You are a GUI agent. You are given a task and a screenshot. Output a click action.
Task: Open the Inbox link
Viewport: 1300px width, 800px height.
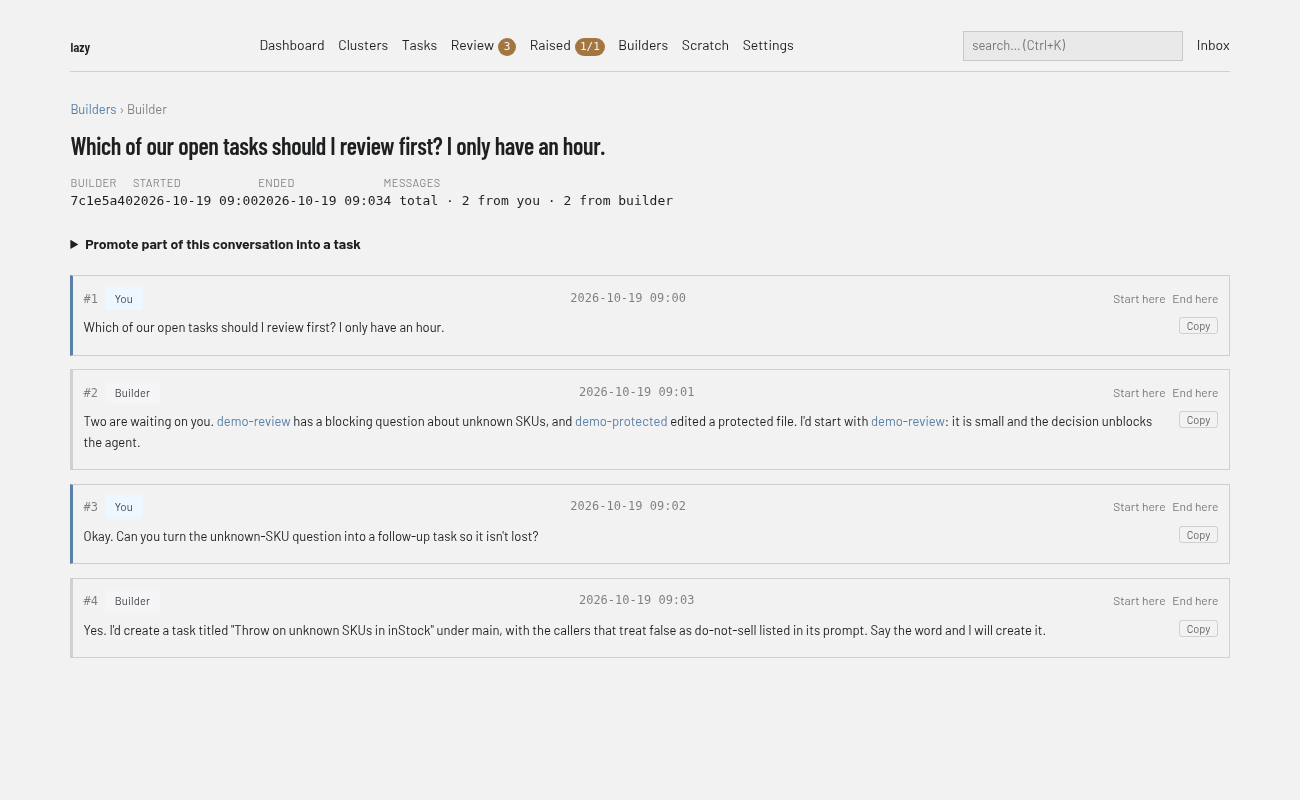tap(1213, 45)
